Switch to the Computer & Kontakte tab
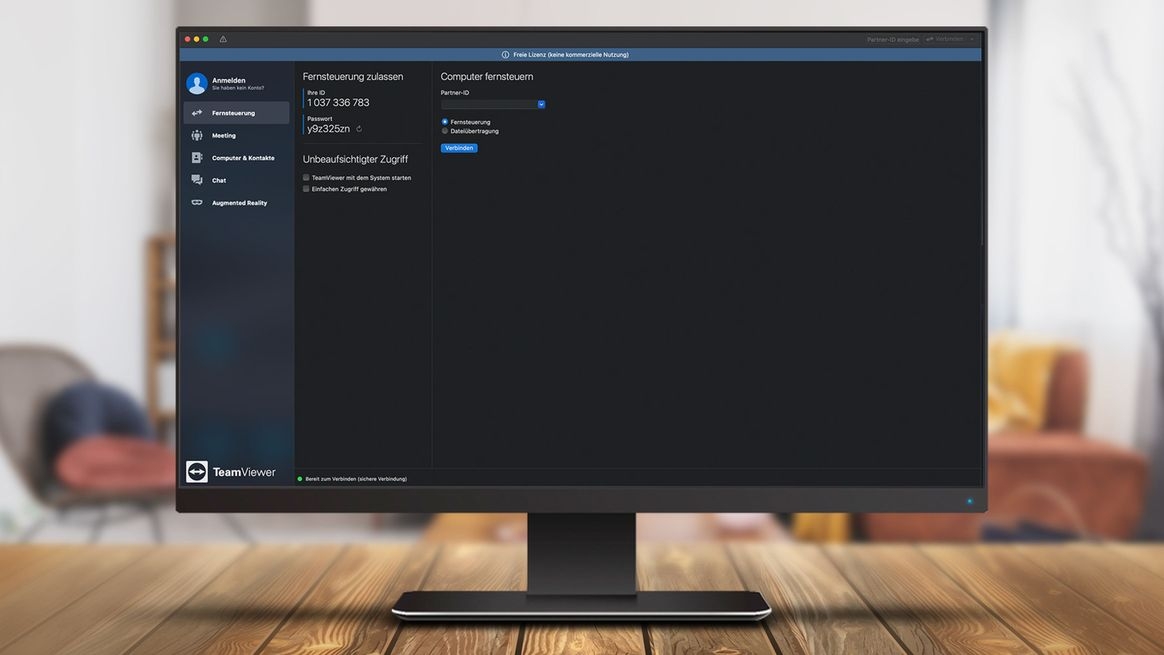Image resolution: width=1164 pixels, height=655 pixels. click(x=243, y=158)
